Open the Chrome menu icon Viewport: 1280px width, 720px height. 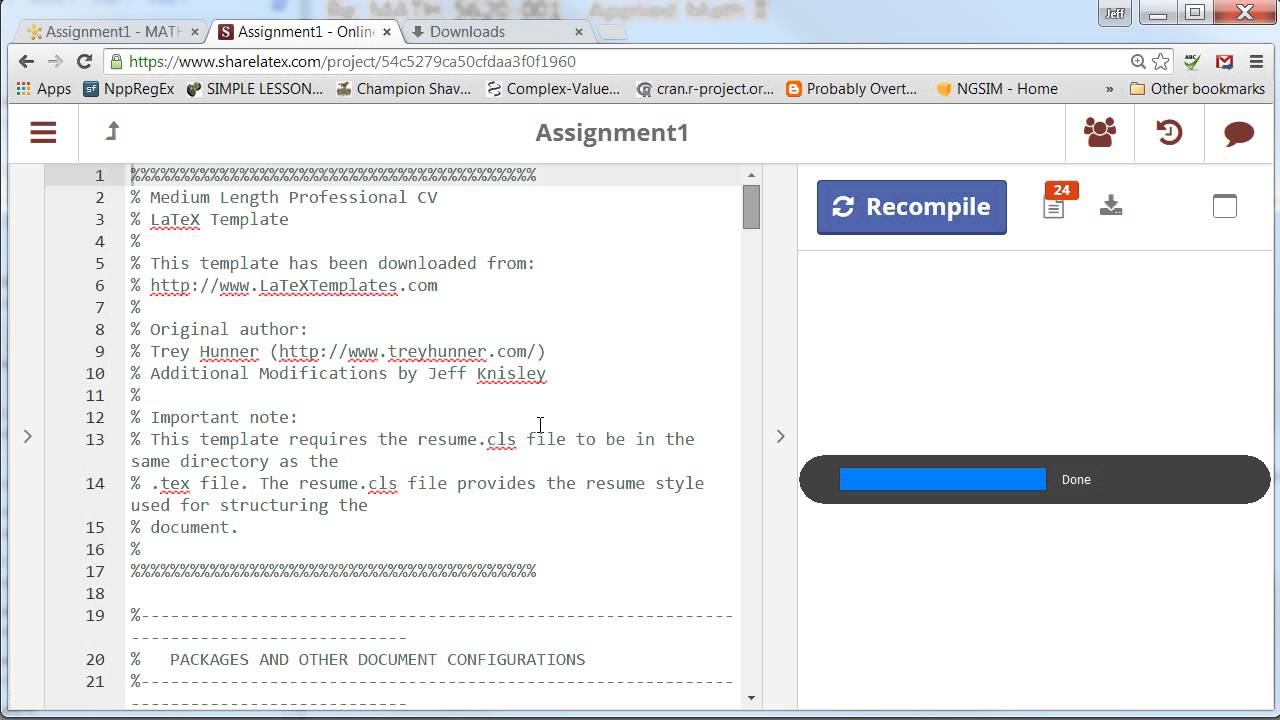(x=1257, y=61)
